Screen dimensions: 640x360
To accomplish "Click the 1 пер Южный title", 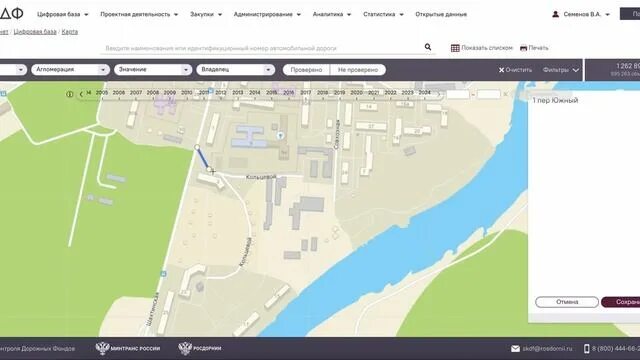I will point(555,100).
